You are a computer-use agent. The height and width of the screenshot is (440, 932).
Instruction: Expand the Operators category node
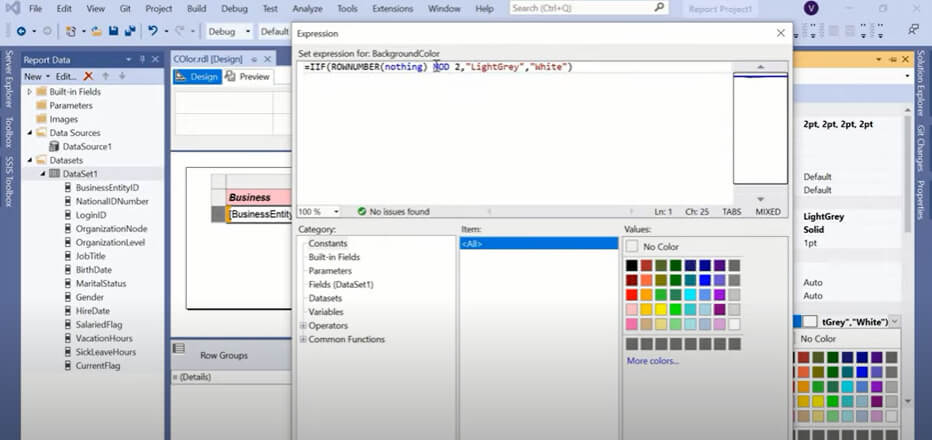pyautogui.click(x=303, y=326)
